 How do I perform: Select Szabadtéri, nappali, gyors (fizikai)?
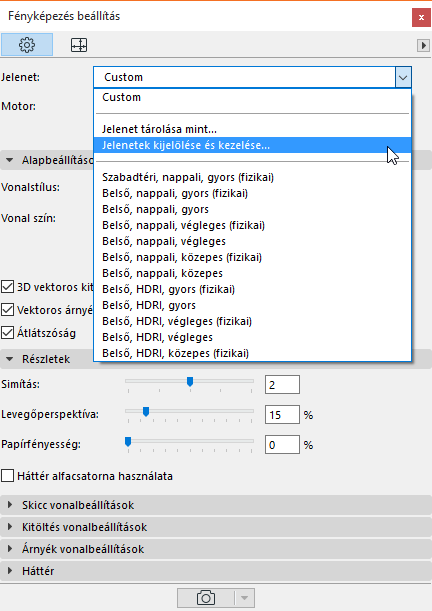point(252,177)
